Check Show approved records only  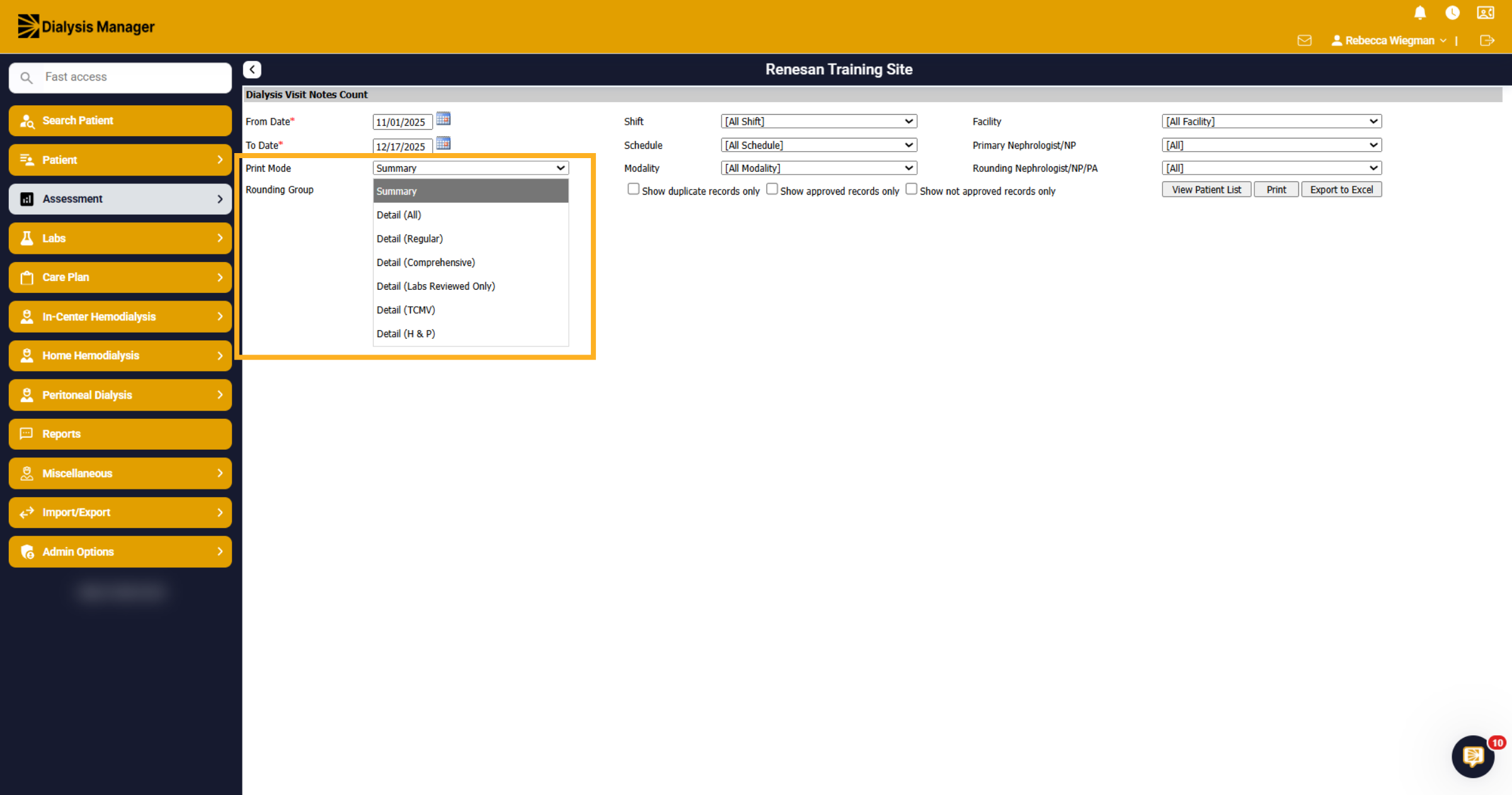[x=772, y=189]
